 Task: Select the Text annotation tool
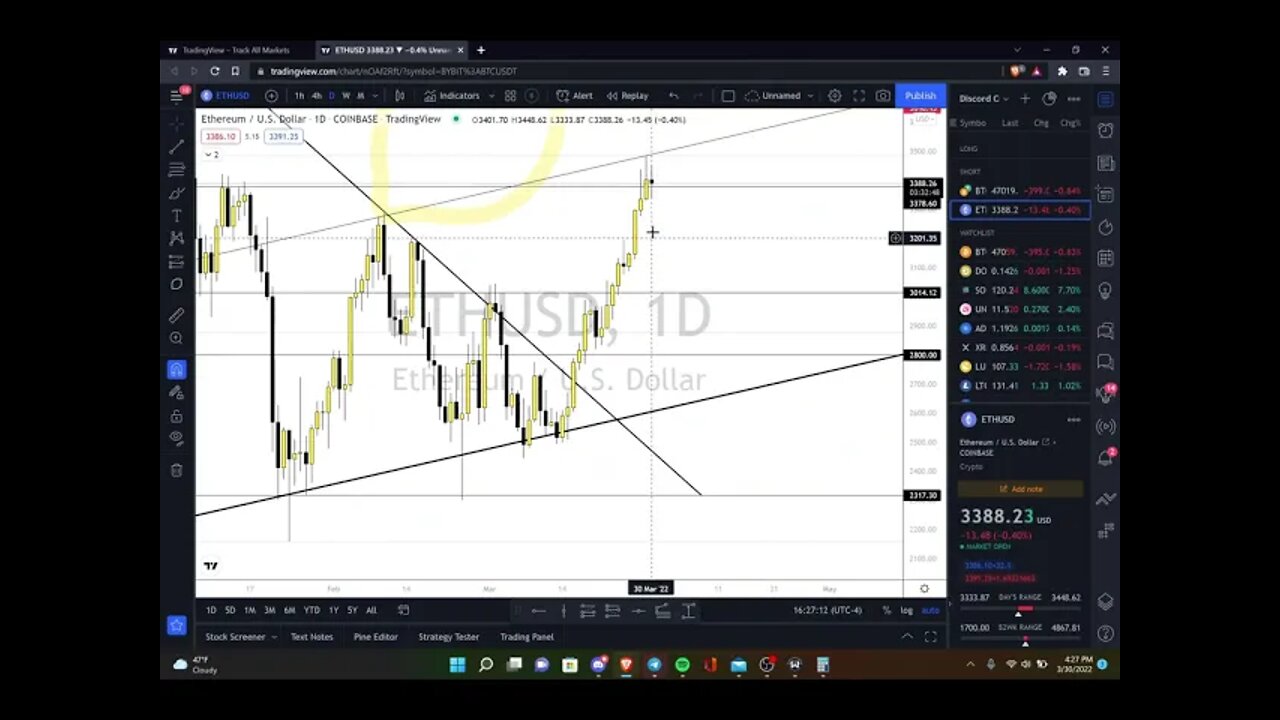[x=176, y=216]
